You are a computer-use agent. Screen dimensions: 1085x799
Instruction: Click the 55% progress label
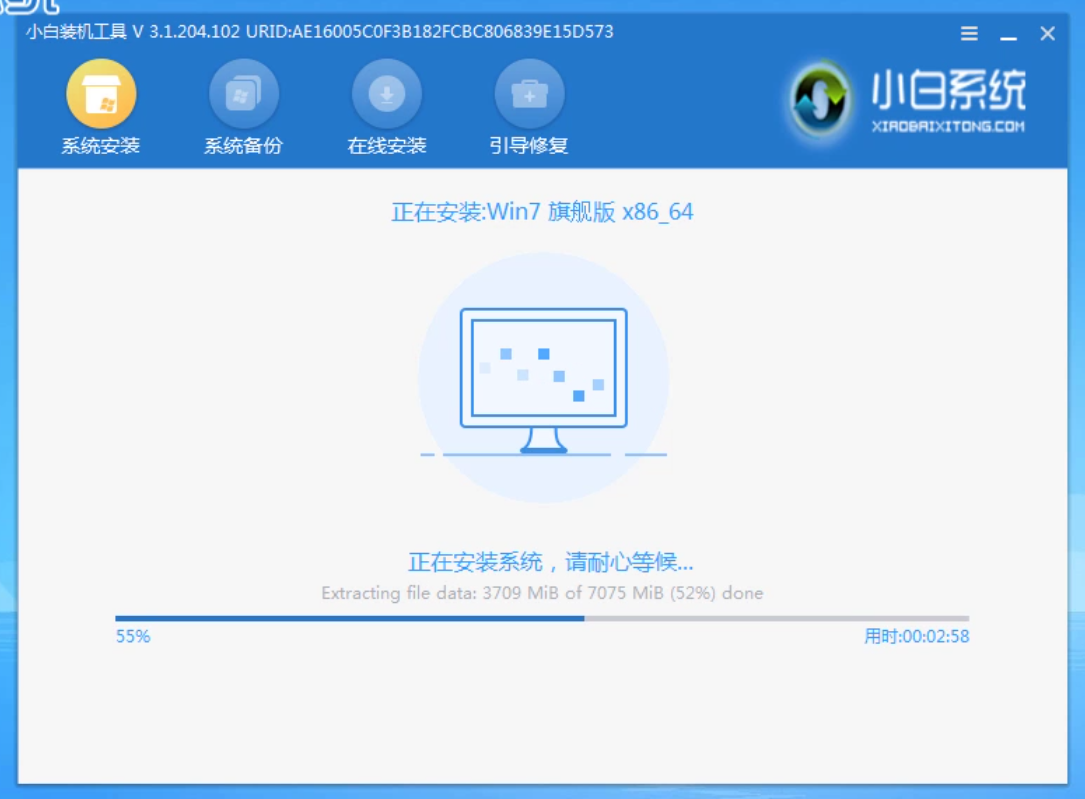pyautogui.click(x=133, y=636)
